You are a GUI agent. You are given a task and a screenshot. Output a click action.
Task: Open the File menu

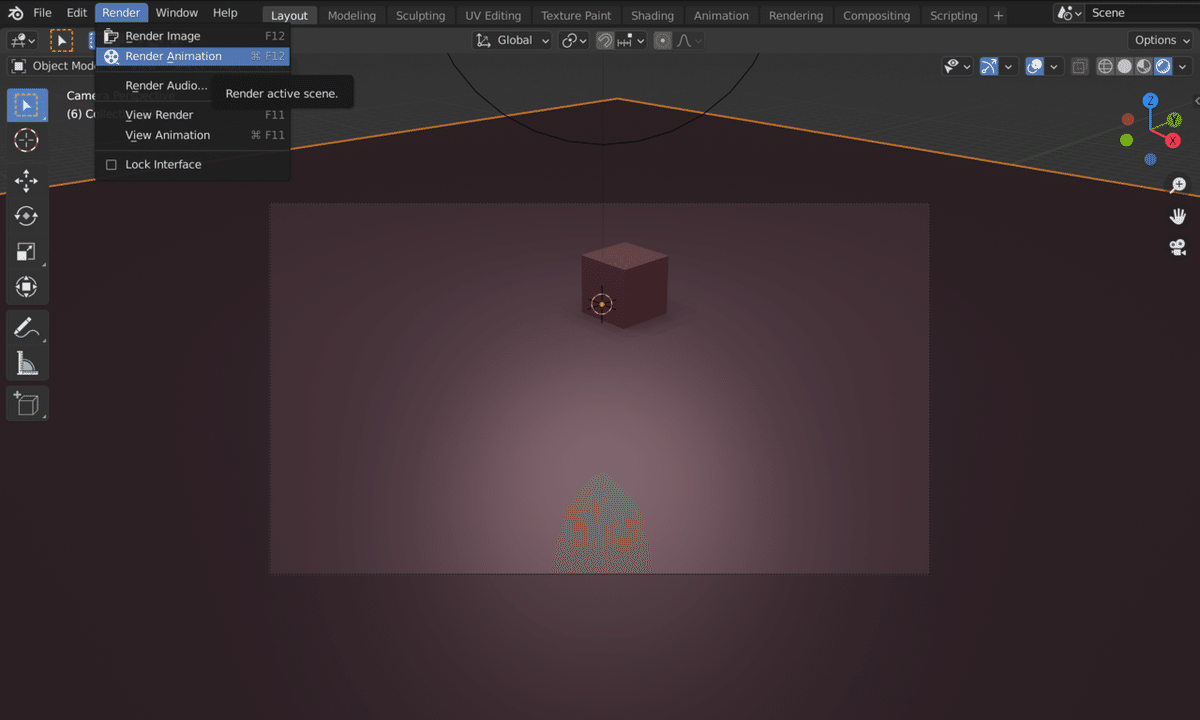pyautogui.click(x=42, y=13)
